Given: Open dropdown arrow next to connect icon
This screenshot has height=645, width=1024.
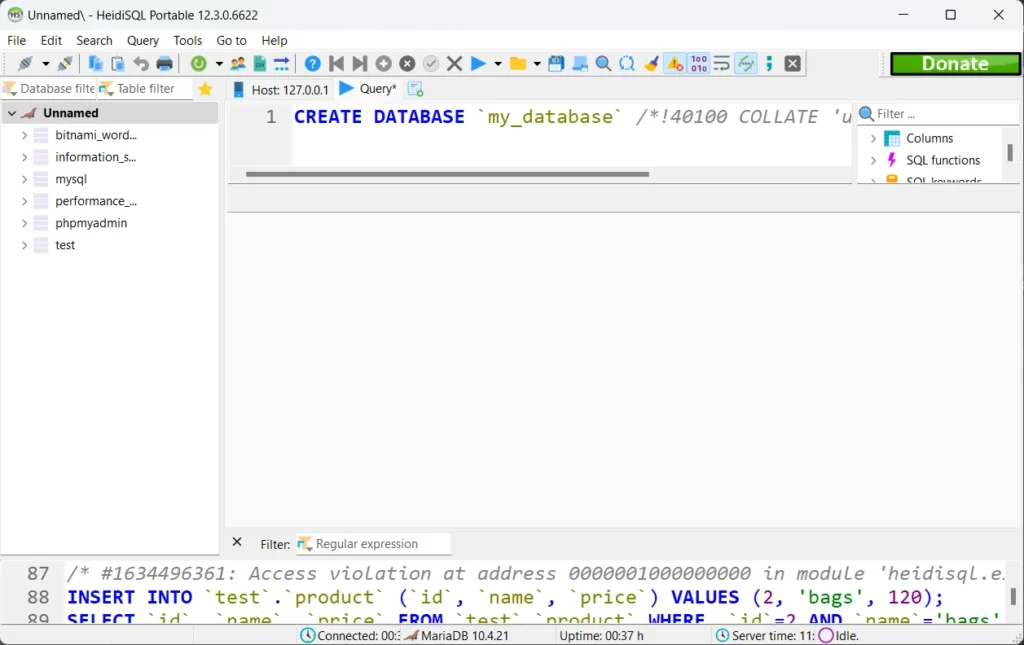Looking at the screenshot, I should pyautogui.click(x=46, y=63).
